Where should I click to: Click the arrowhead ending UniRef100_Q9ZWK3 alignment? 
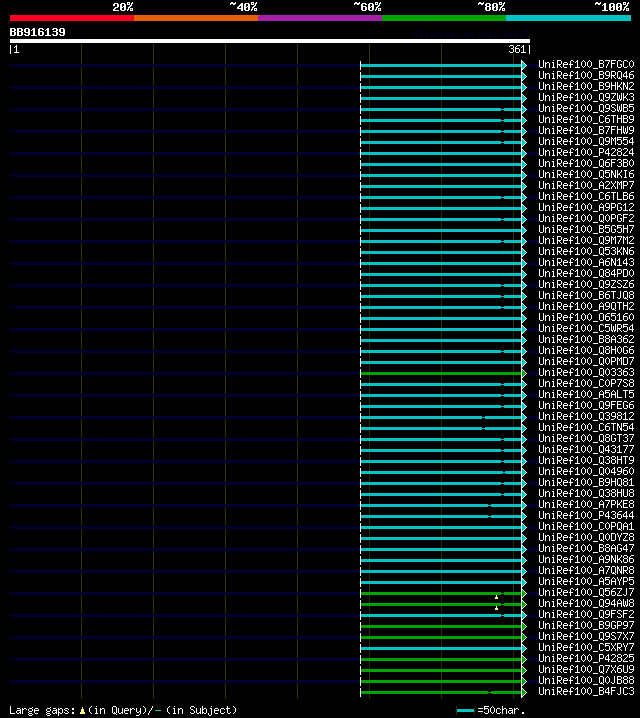coord(524,99)
